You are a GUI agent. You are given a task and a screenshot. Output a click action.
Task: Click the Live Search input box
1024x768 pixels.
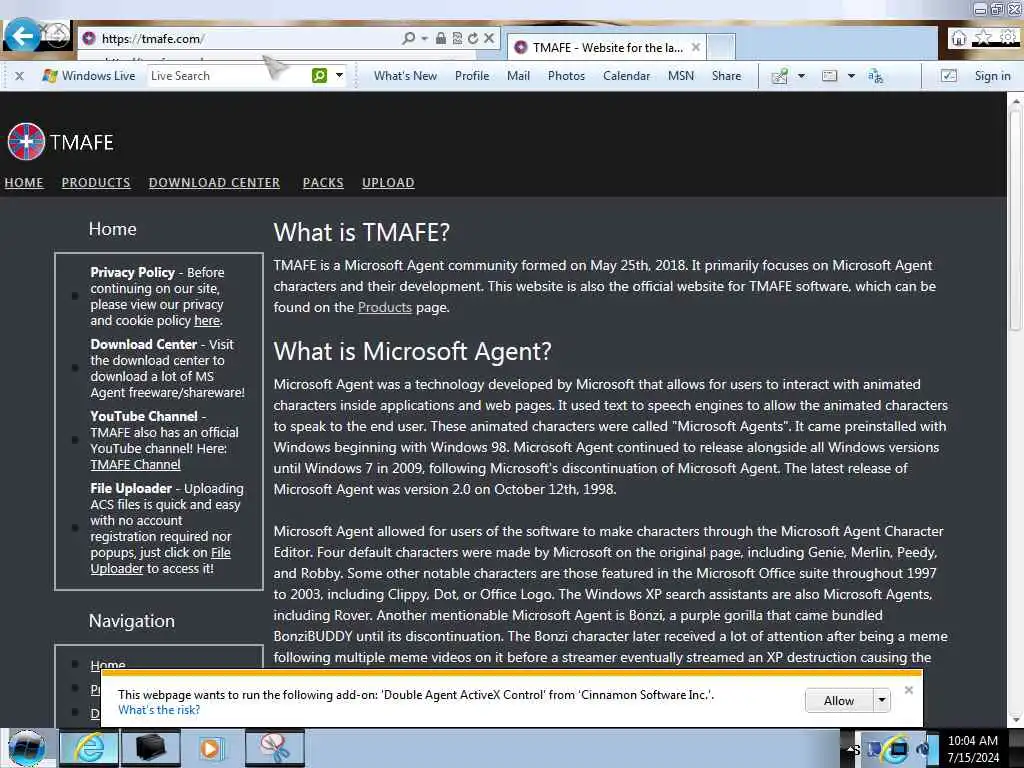coord(229,76)
